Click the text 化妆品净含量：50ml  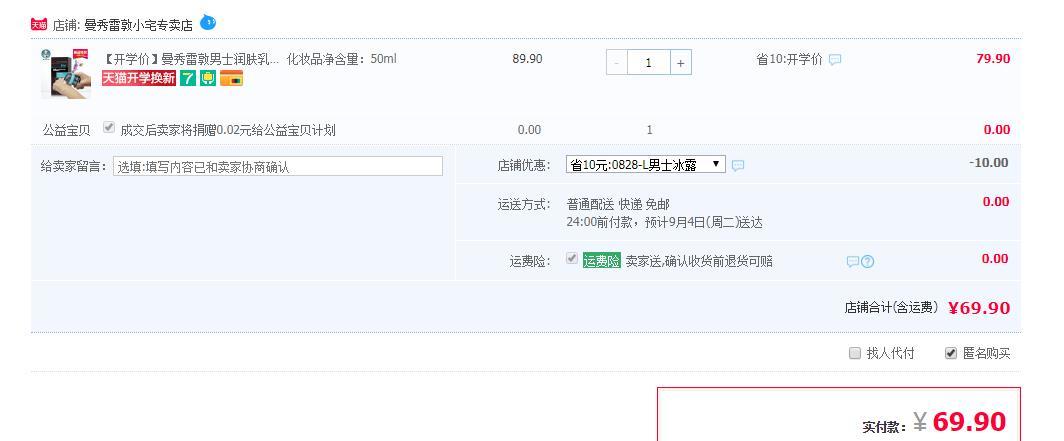(341, 59)
